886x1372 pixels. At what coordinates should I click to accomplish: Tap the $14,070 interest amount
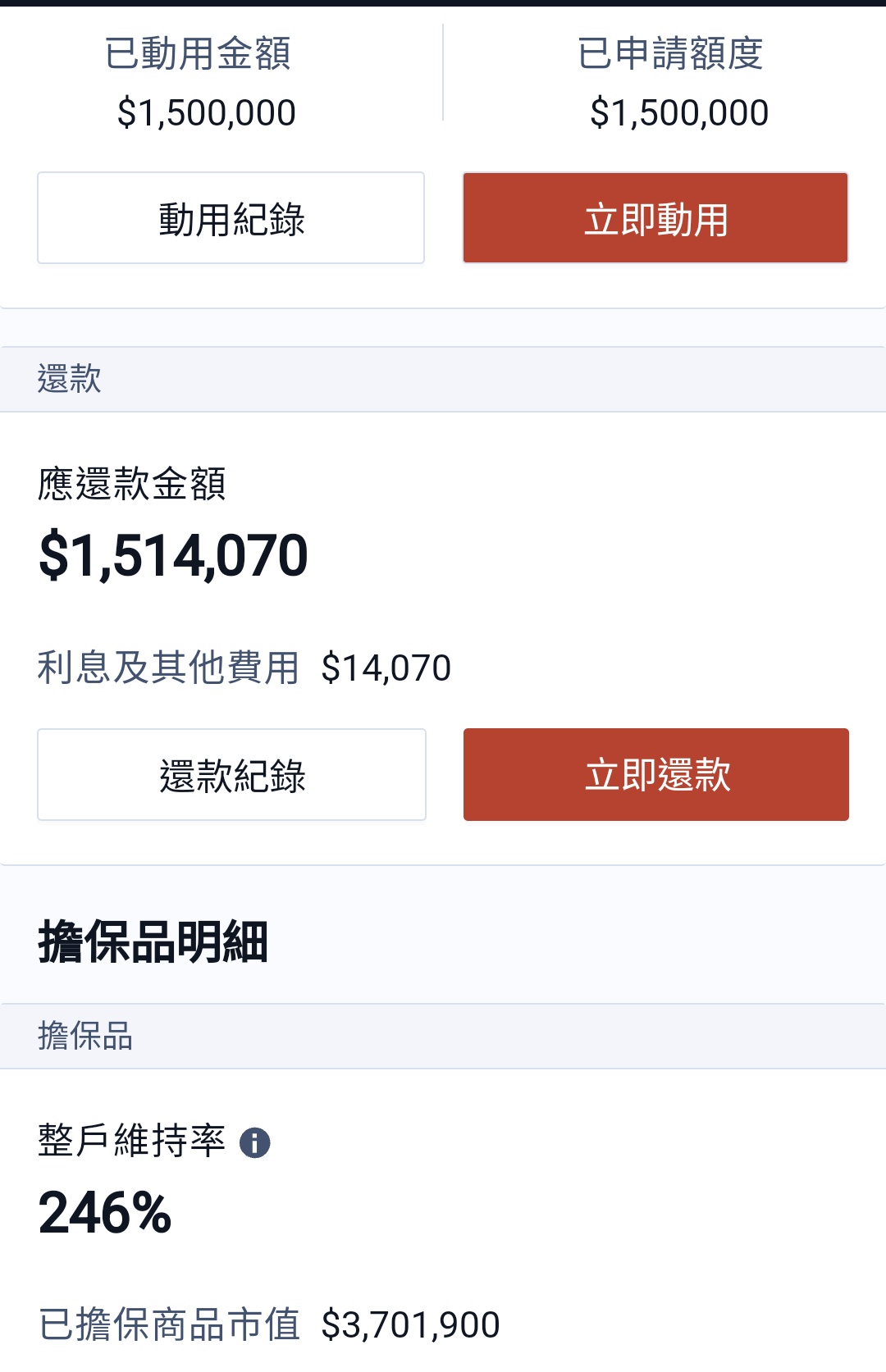point(386,668)
